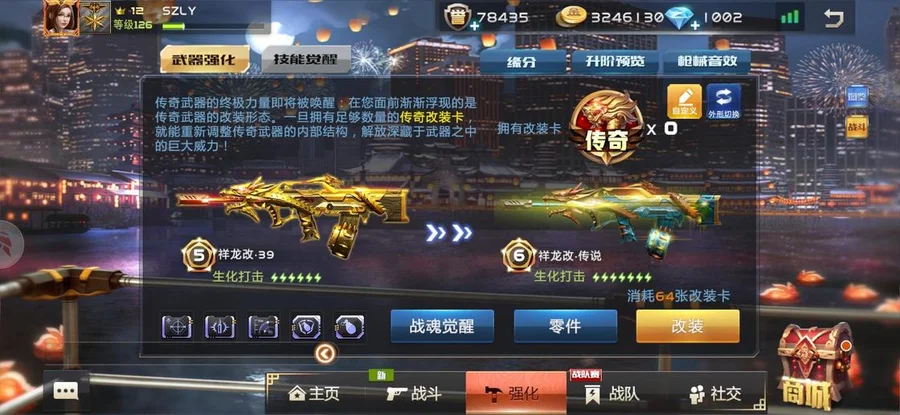Image resolution: width=900 pixels, height=415 pixels.
Task: Select the grenade part slot icon
Action: (350, 327)
